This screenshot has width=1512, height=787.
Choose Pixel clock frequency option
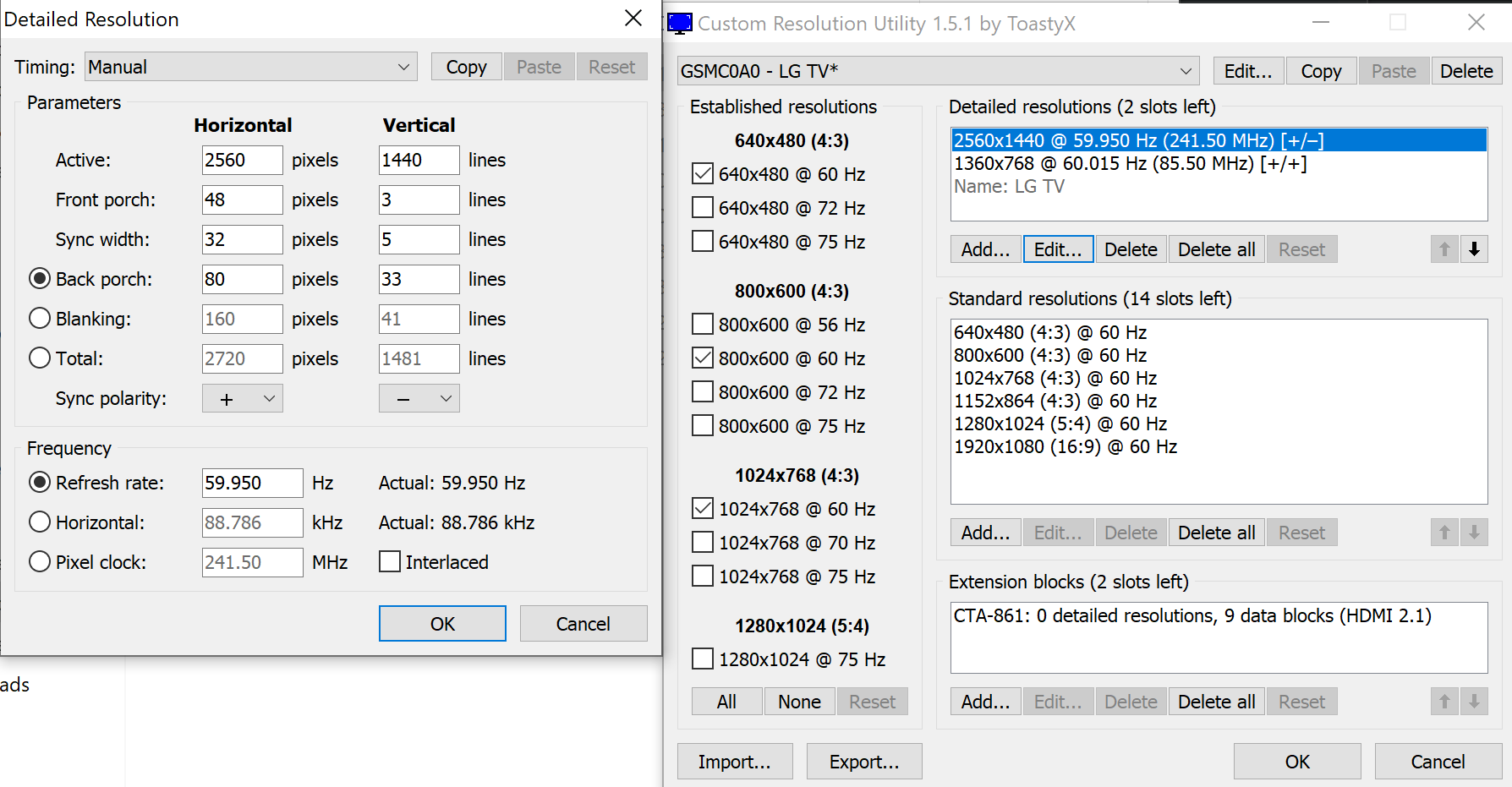point(40,562)
